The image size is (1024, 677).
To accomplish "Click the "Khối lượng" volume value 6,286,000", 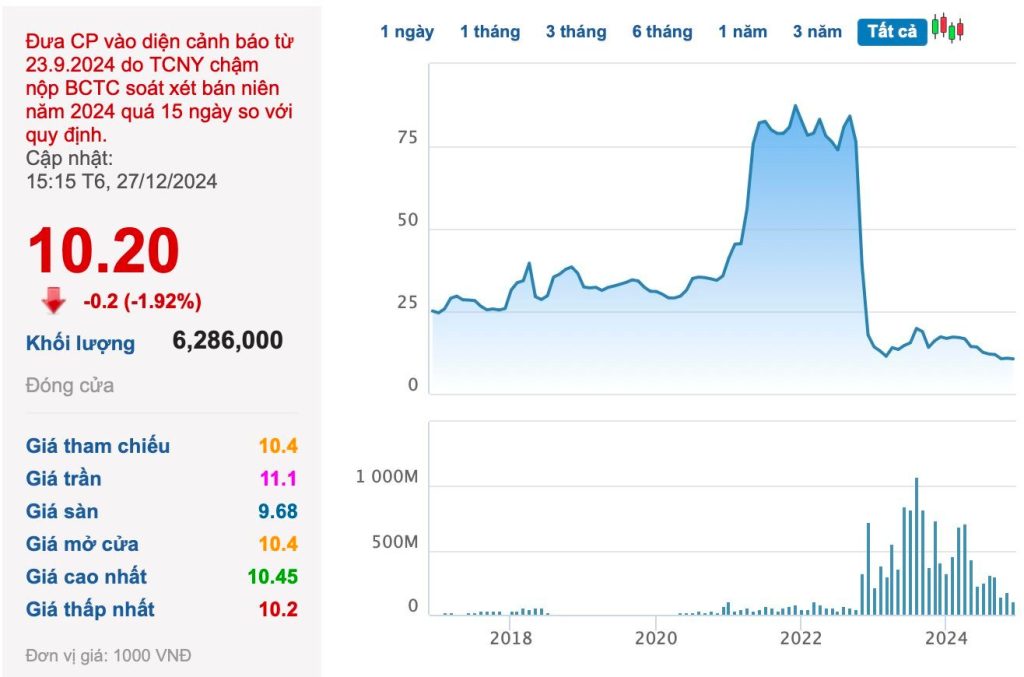I will click(227, 341).
